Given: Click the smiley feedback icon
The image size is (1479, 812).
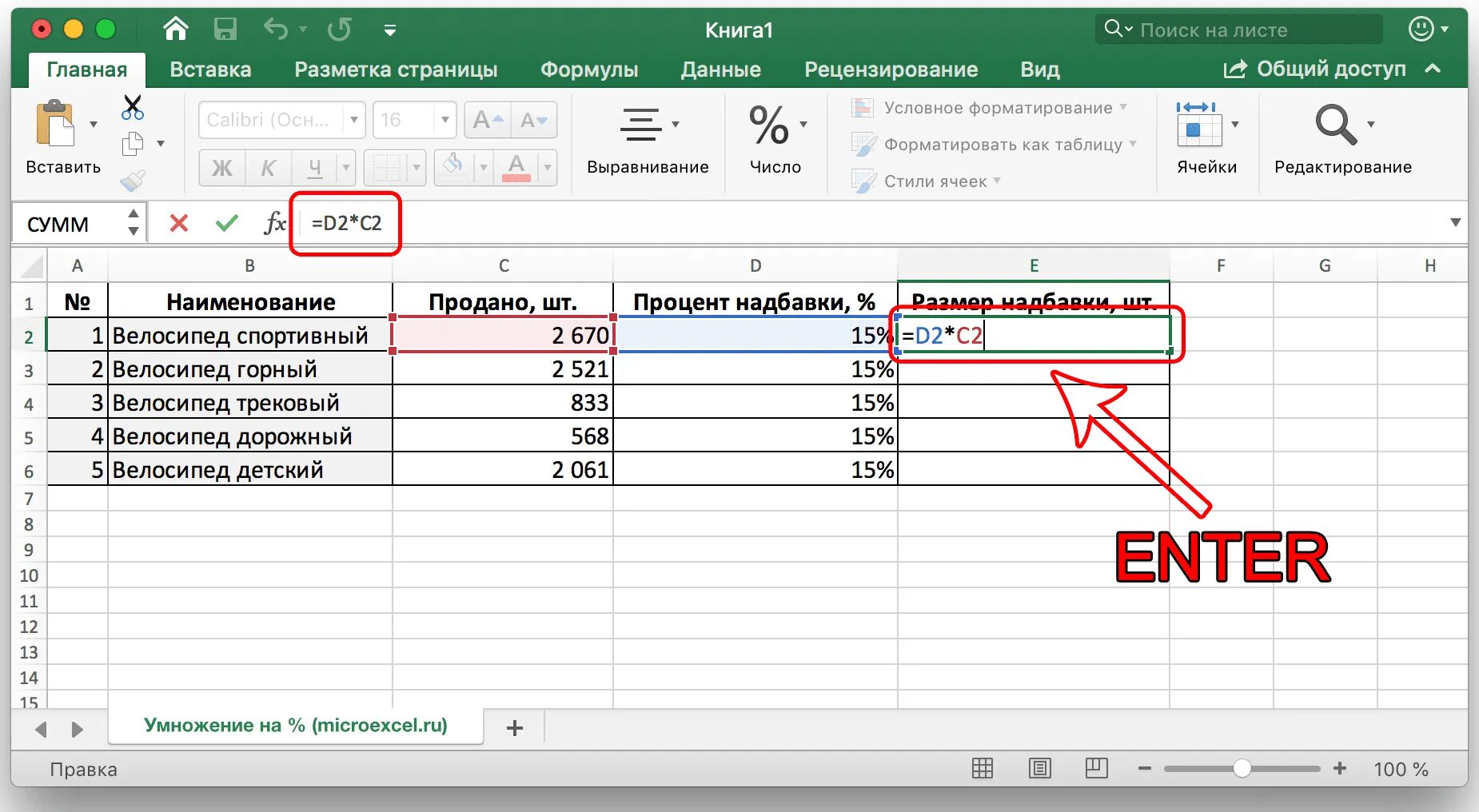Looking at the screenshot, I should click(1421, 30).
